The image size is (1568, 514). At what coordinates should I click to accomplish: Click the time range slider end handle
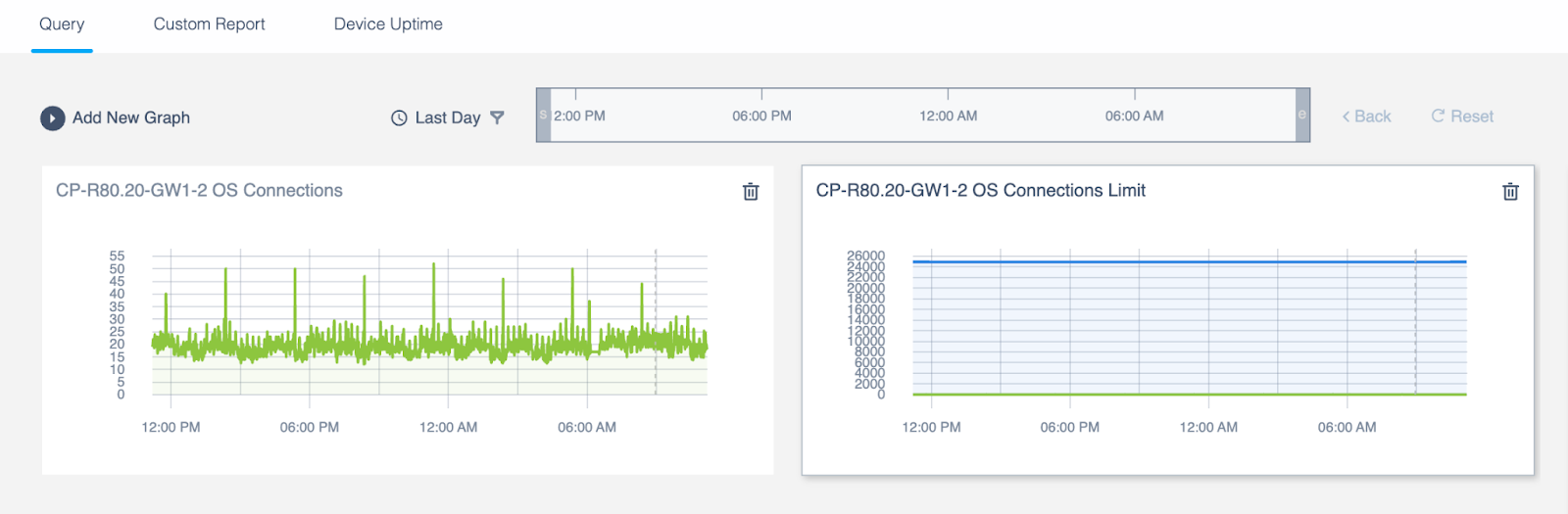tap(1302, 116)
